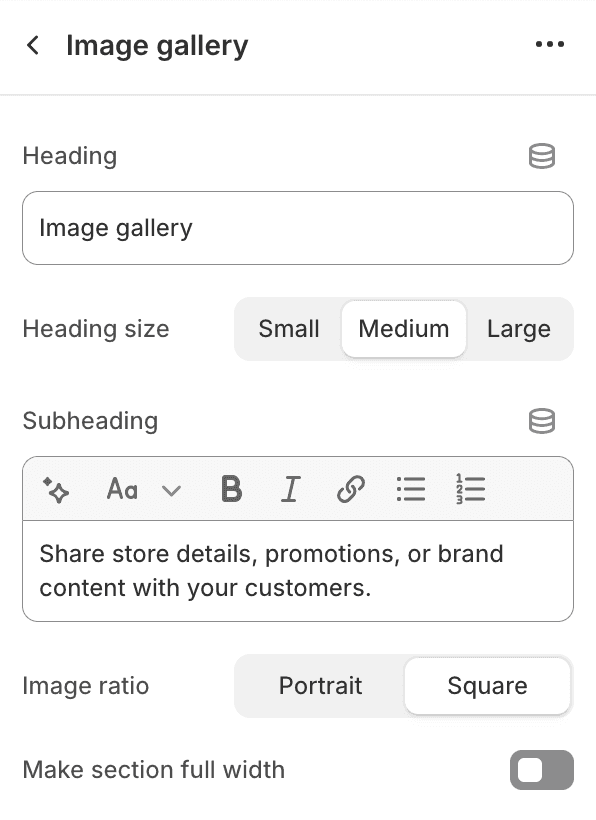Screen dimensions: 596x820
Task: Insert a link in Subheading editor
Action: point(350,489)
